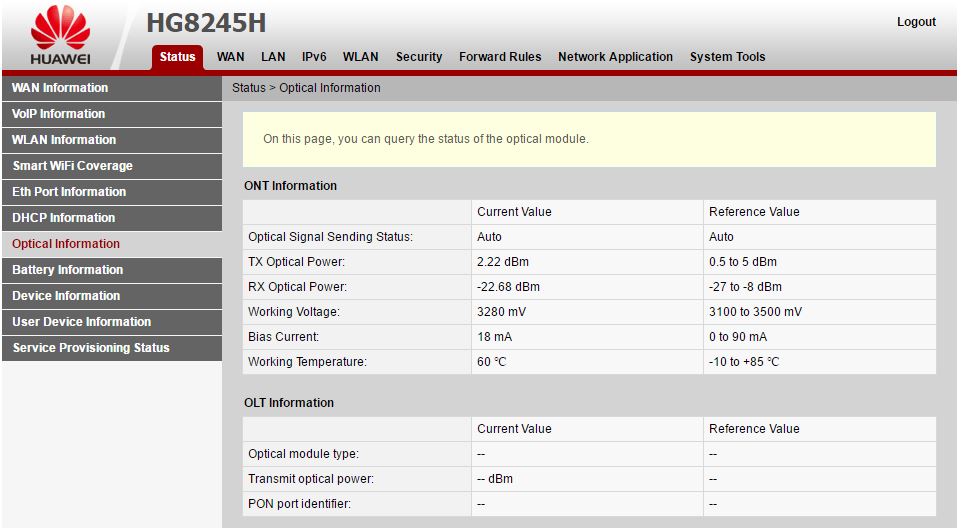The image size is (972, 528).
Task: Go to the Security tab
Action: (x=418, y=57)
